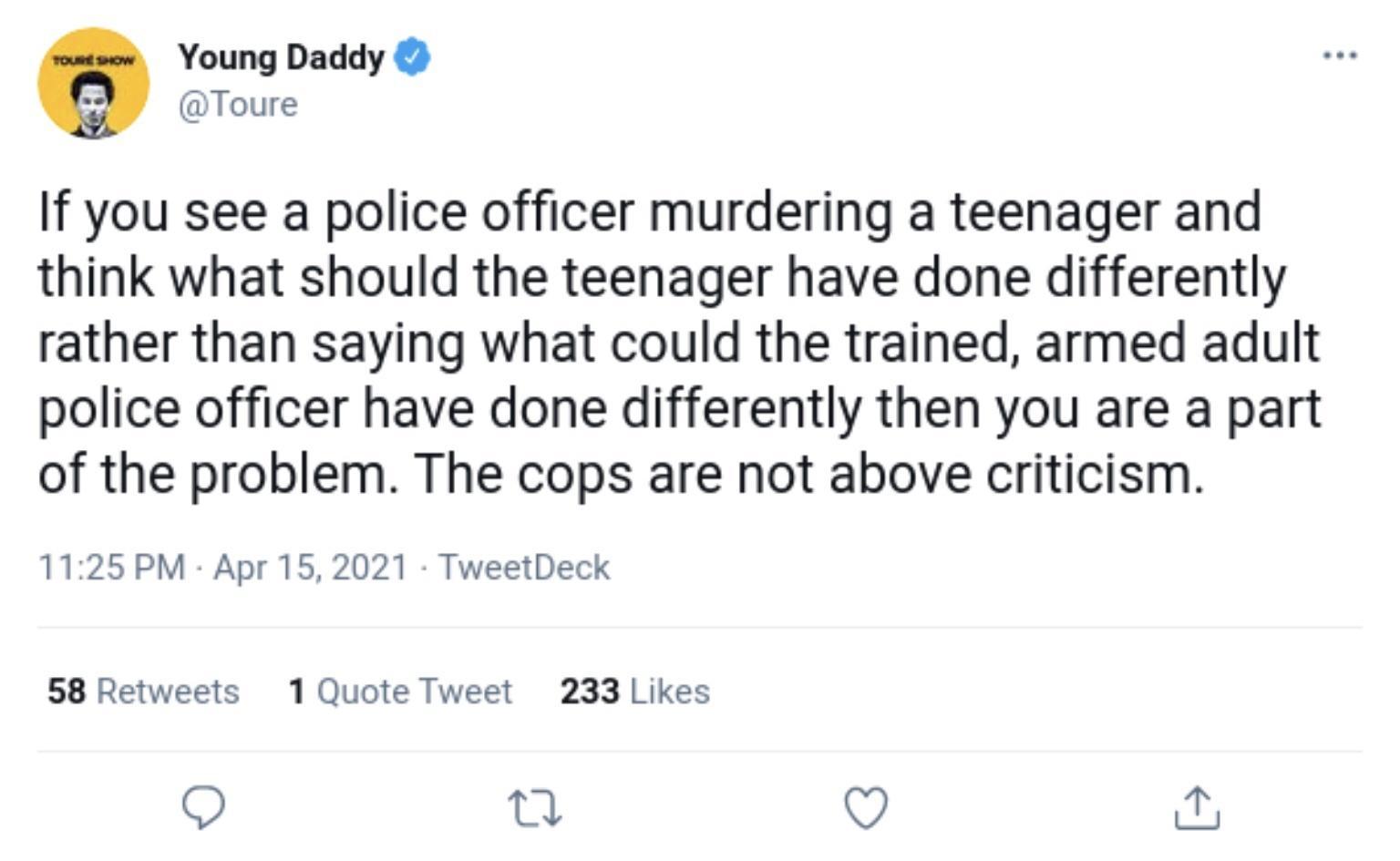Open the 1 Quote Tweet view

point(399,692)
